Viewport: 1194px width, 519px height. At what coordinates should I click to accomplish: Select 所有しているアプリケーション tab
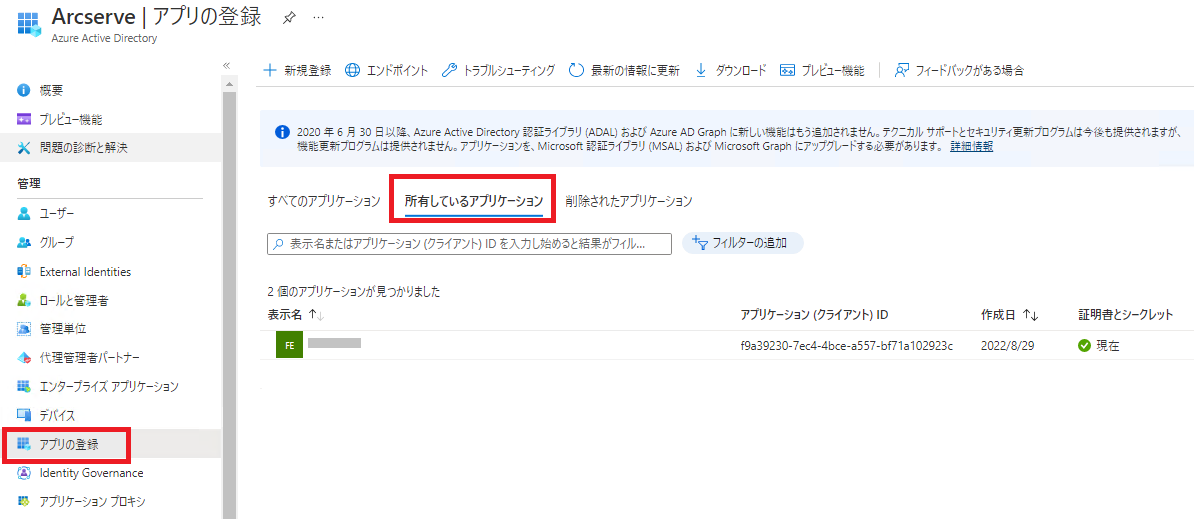pyautogui.click(x=474, y=201)
